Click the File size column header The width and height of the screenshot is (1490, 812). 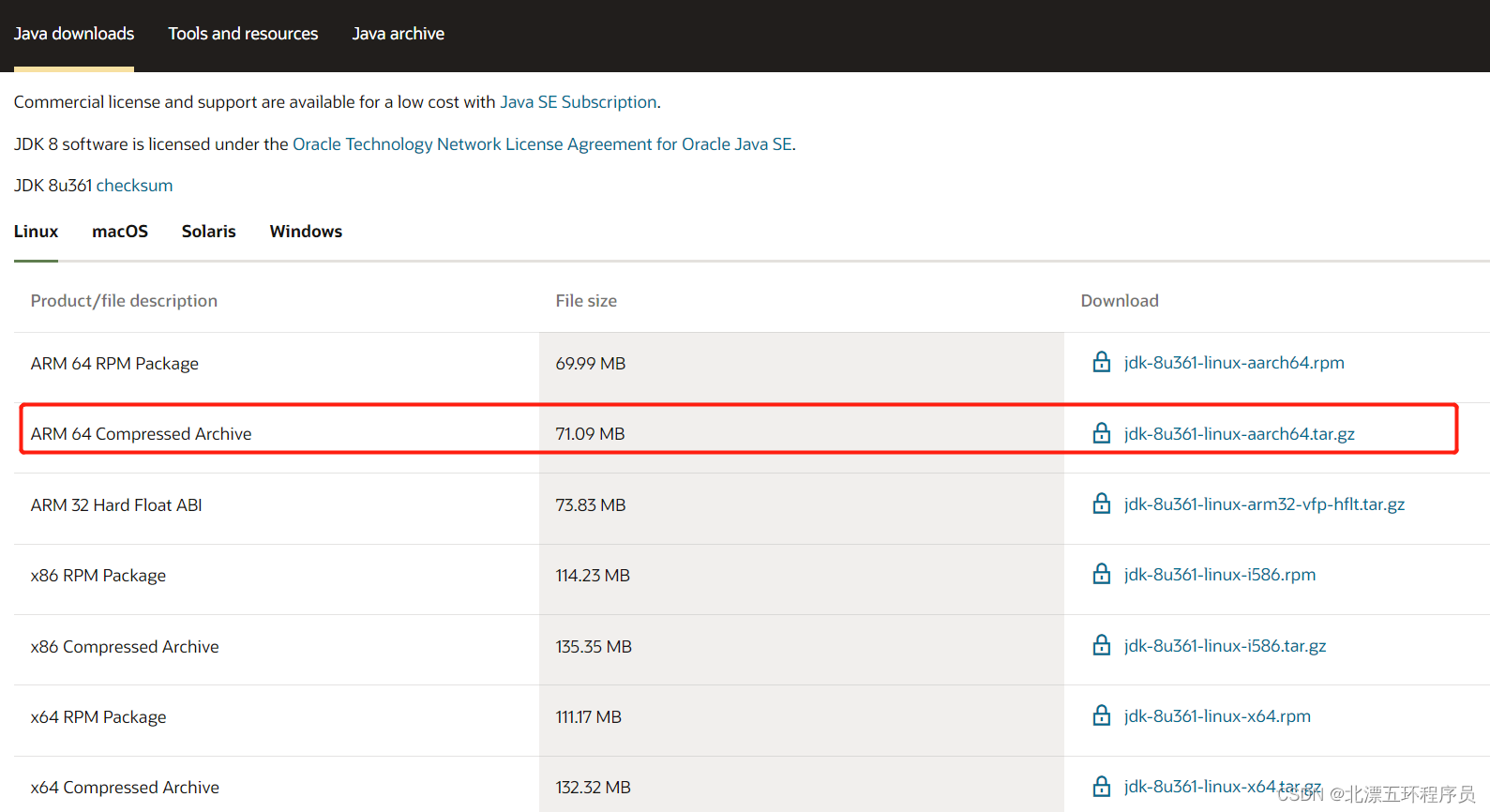coord(586,301)
